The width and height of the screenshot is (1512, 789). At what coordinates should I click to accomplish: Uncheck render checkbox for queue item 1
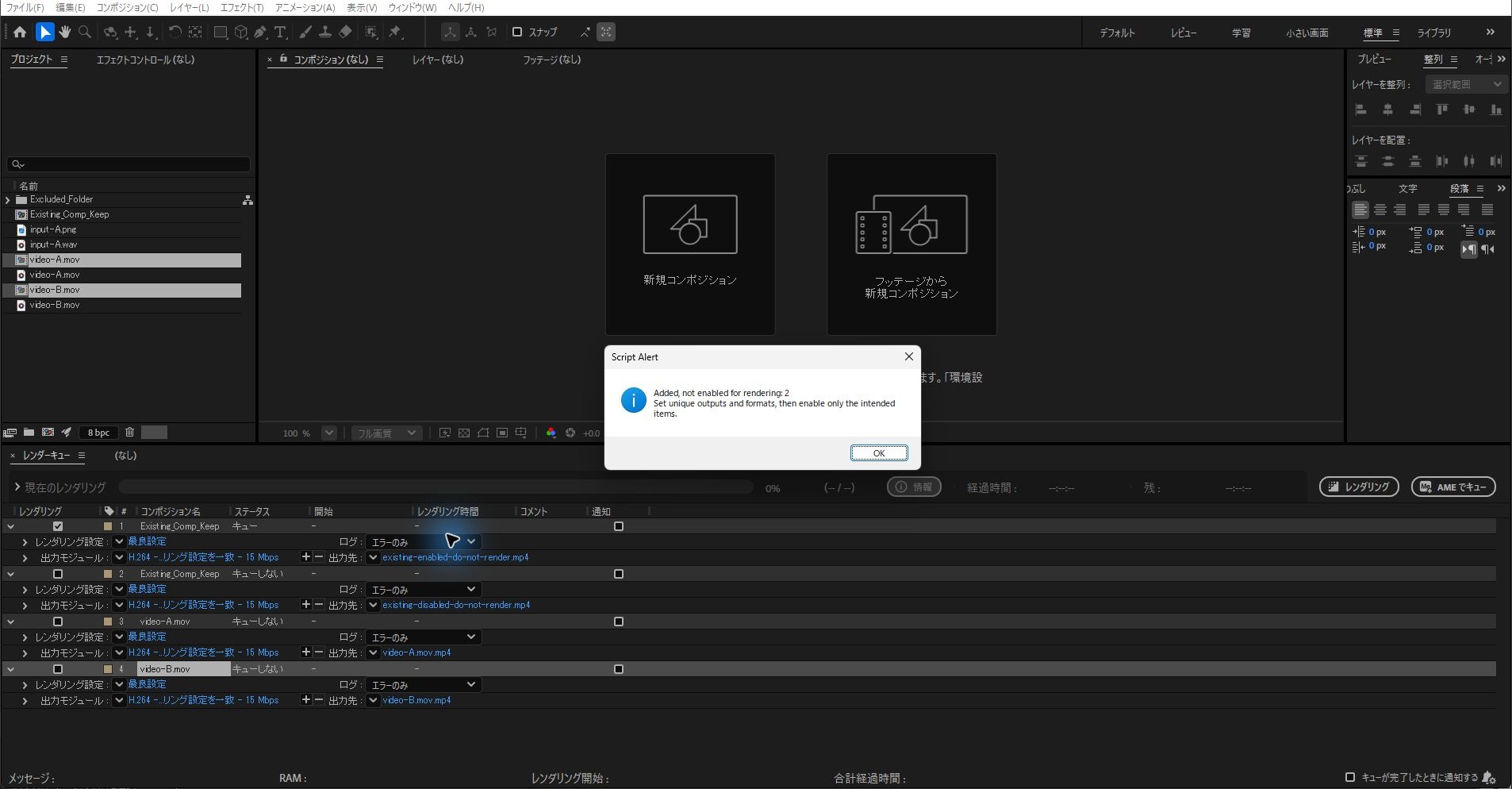58,526
